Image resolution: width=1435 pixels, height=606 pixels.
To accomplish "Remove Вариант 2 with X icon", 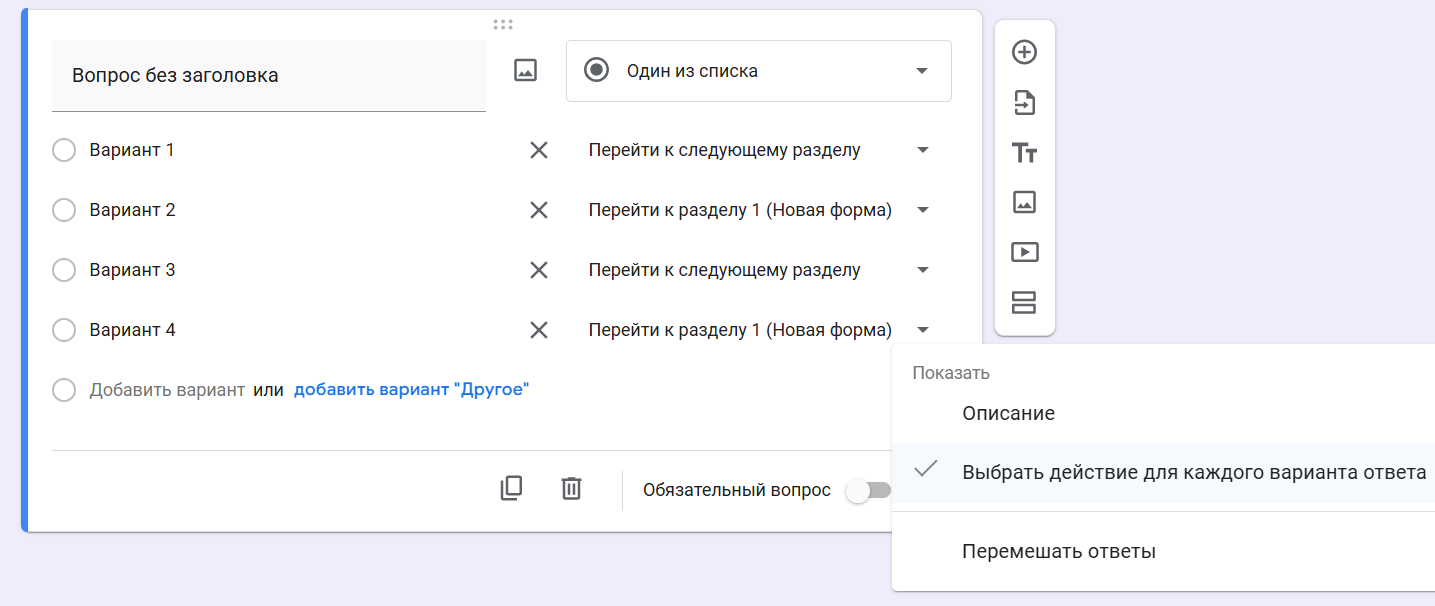I will click(538, 210).
